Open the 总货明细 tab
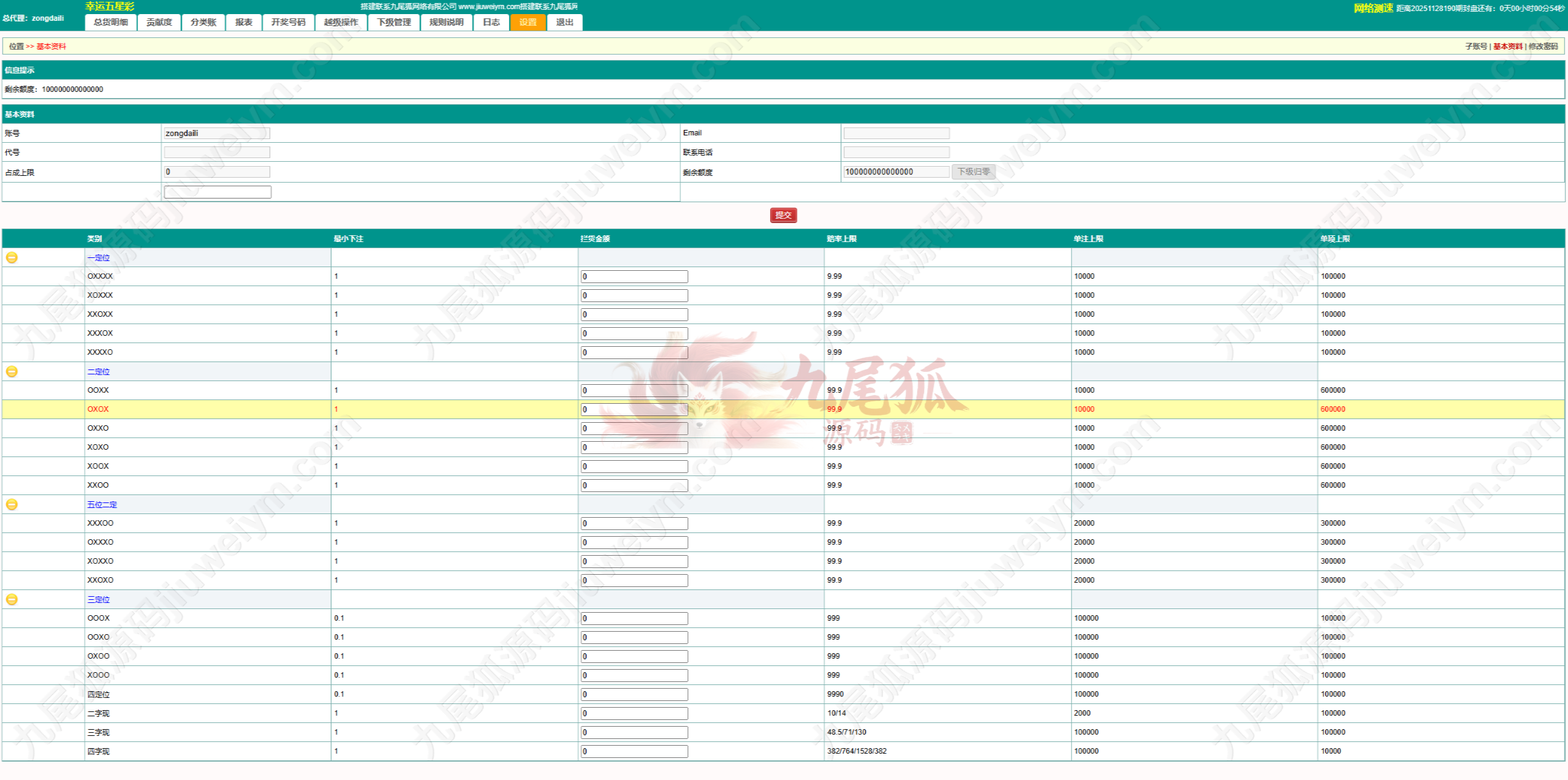 pos(110,22)
